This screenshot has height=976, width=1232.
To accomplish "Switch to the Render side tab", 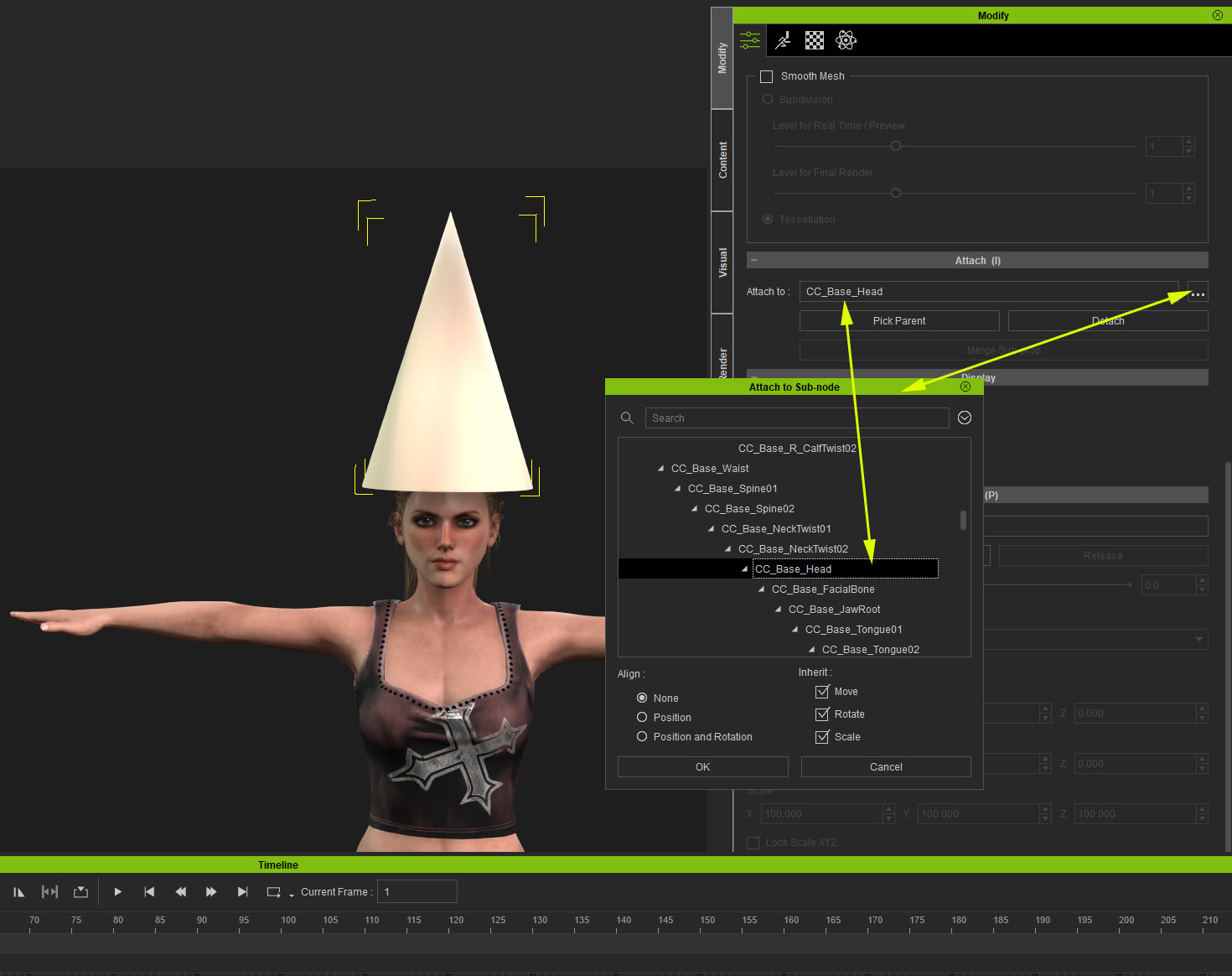I will point(722,346).
